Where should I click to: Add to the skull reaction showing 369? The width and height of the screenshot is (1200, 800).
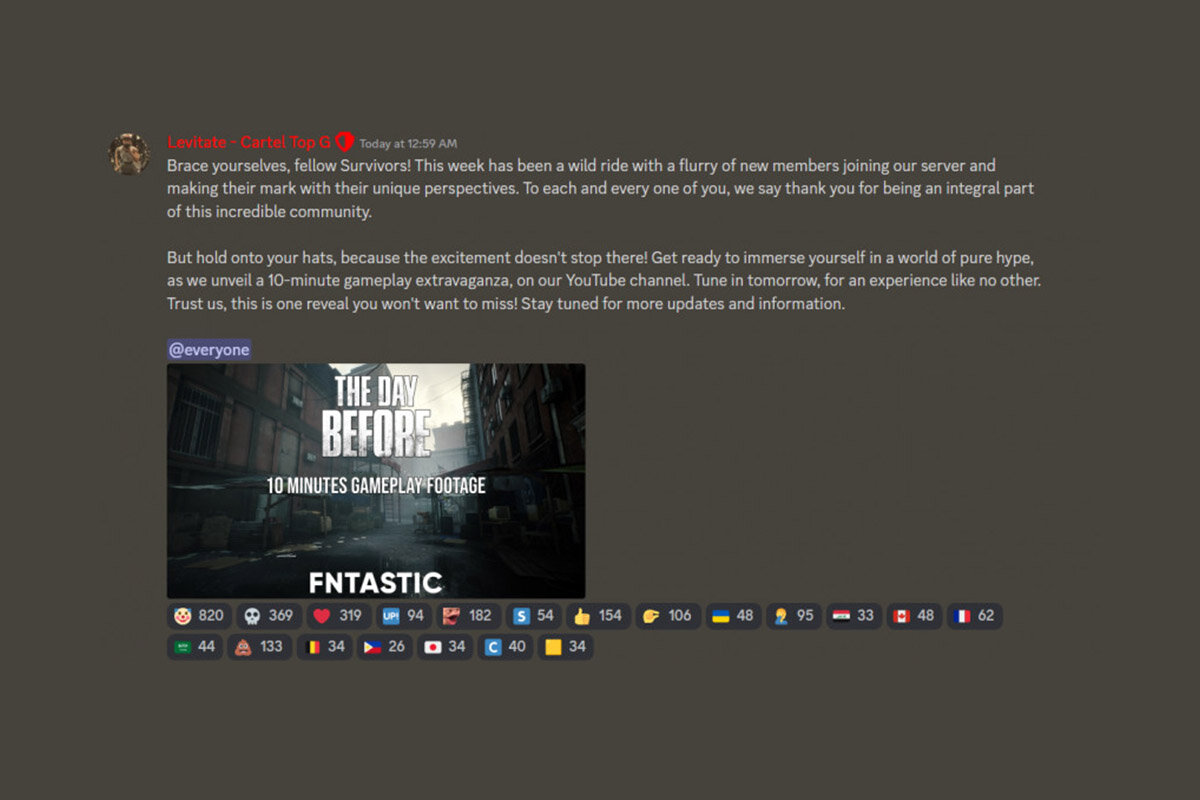pyautogui.click(x=269, y=616)
